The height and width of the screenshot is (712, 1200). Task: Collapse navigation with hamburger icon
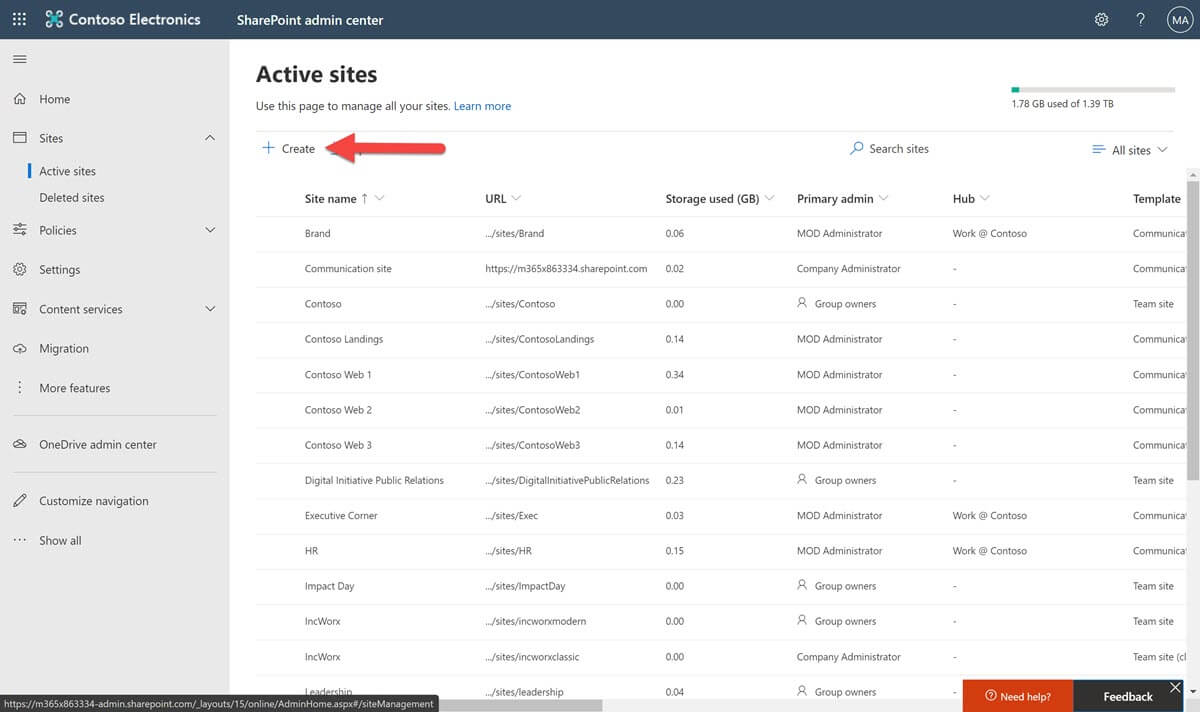point(19,60)
